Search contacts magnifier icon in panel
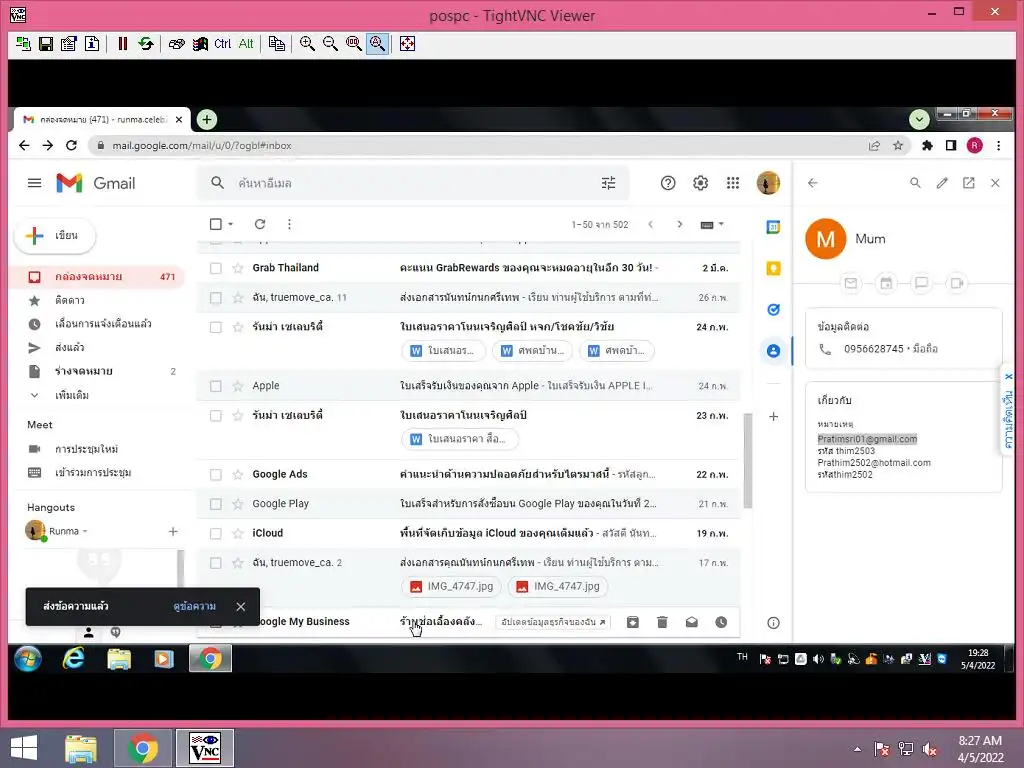This screenshot has width=1024, height=768. pyautogui.click(x=915, y=183)
